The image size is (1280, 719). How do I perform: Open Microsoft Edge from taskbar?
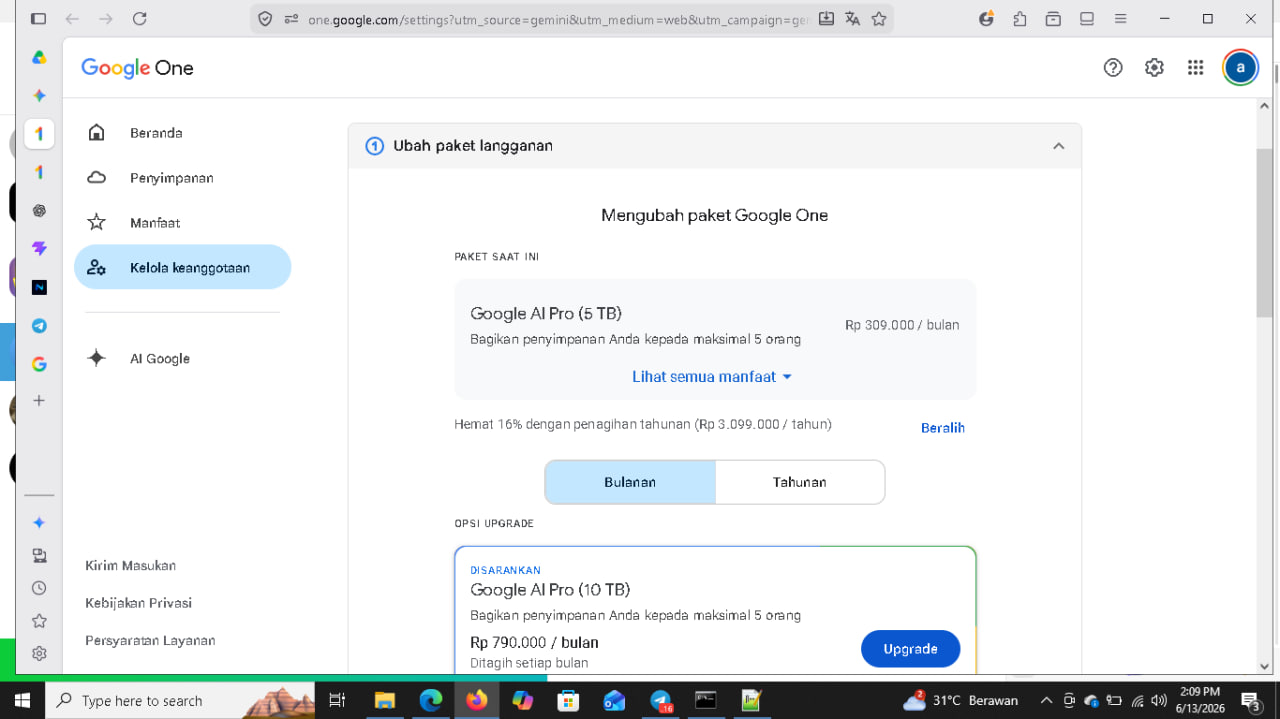(x=431, y=700)
